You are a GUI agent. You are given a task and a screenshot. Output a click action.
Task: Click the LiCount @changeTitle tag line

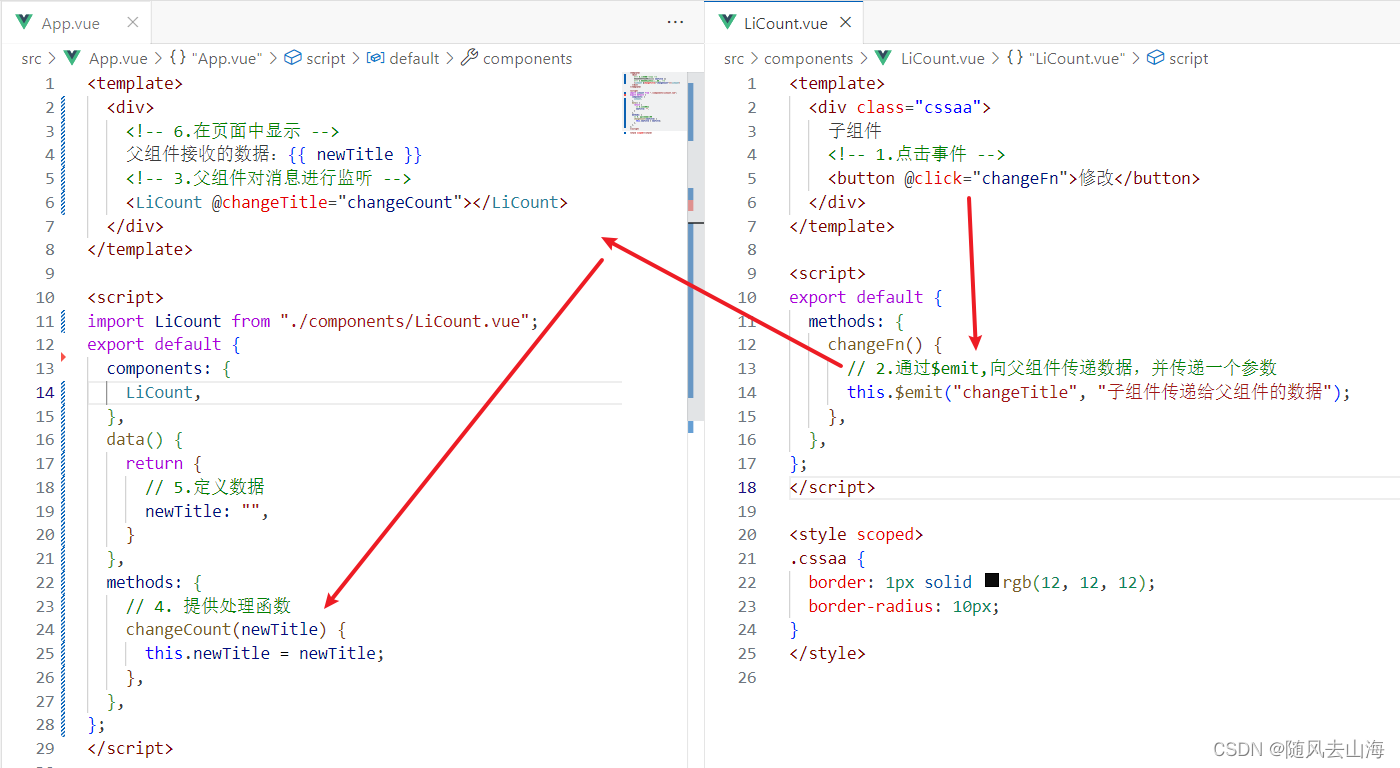click(347, 202)
